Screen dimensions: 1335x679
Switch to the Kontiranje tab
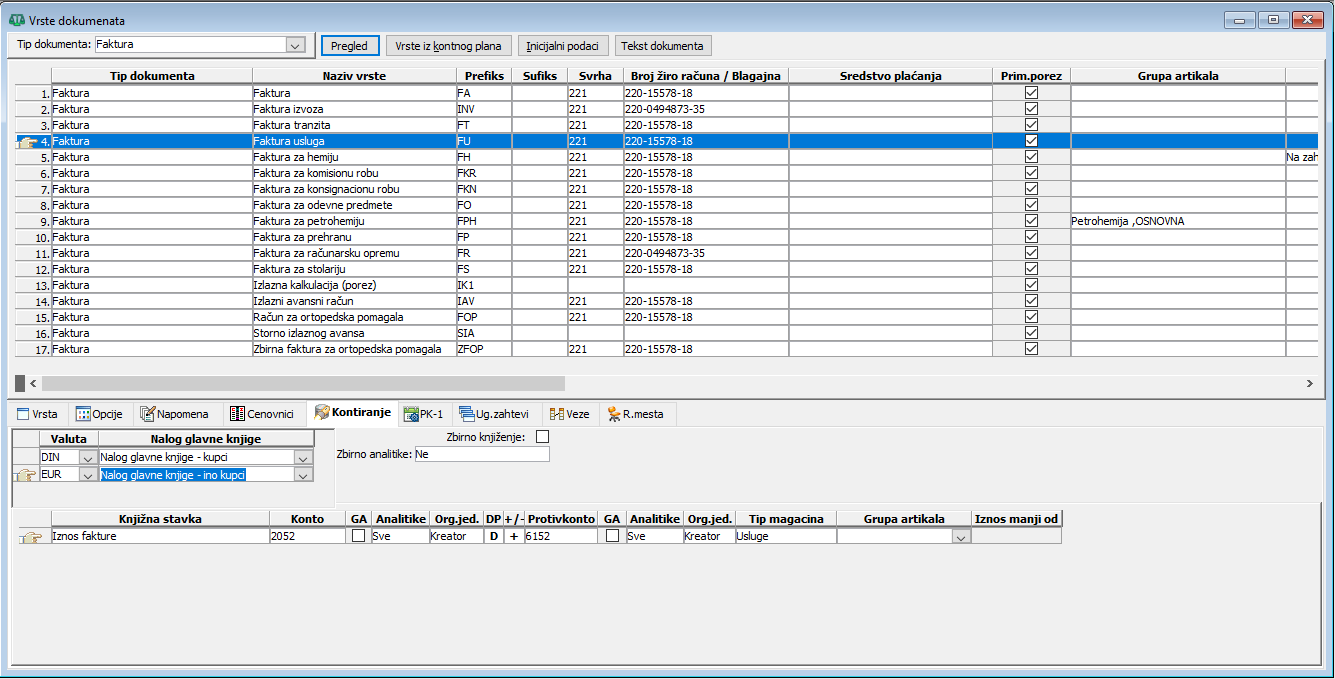pyautogui.click(x=355, y=414)
